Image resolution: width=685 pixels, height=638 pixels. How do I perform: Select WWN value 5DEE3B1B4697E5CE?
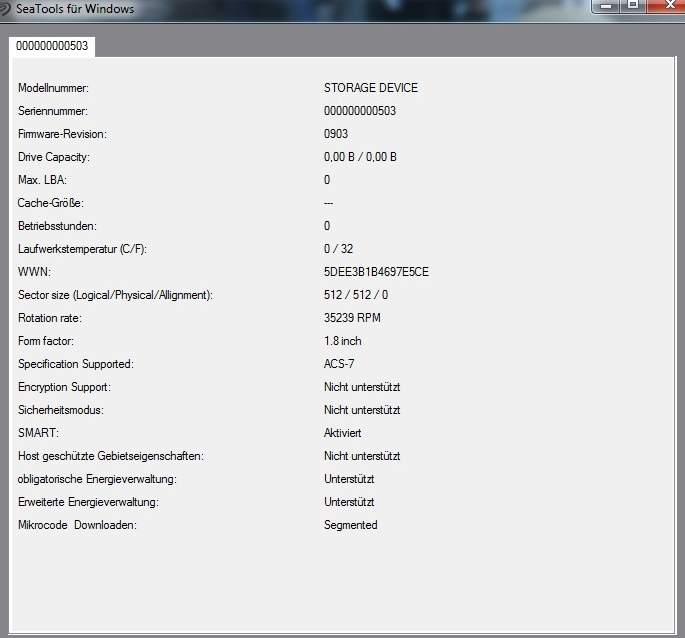click(x=376, y=272)
